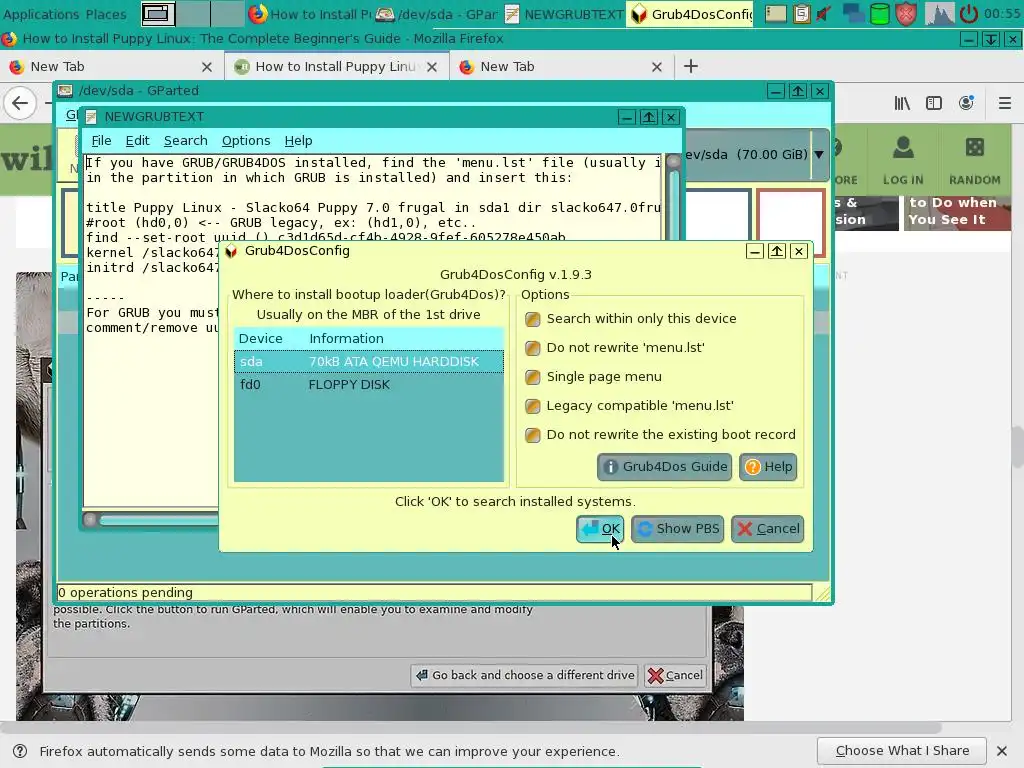Image resolution: width=1024 pixels, height=768 pixels.
Task: Click Cancel in the background installer dialog
Action: click(675, 675)
